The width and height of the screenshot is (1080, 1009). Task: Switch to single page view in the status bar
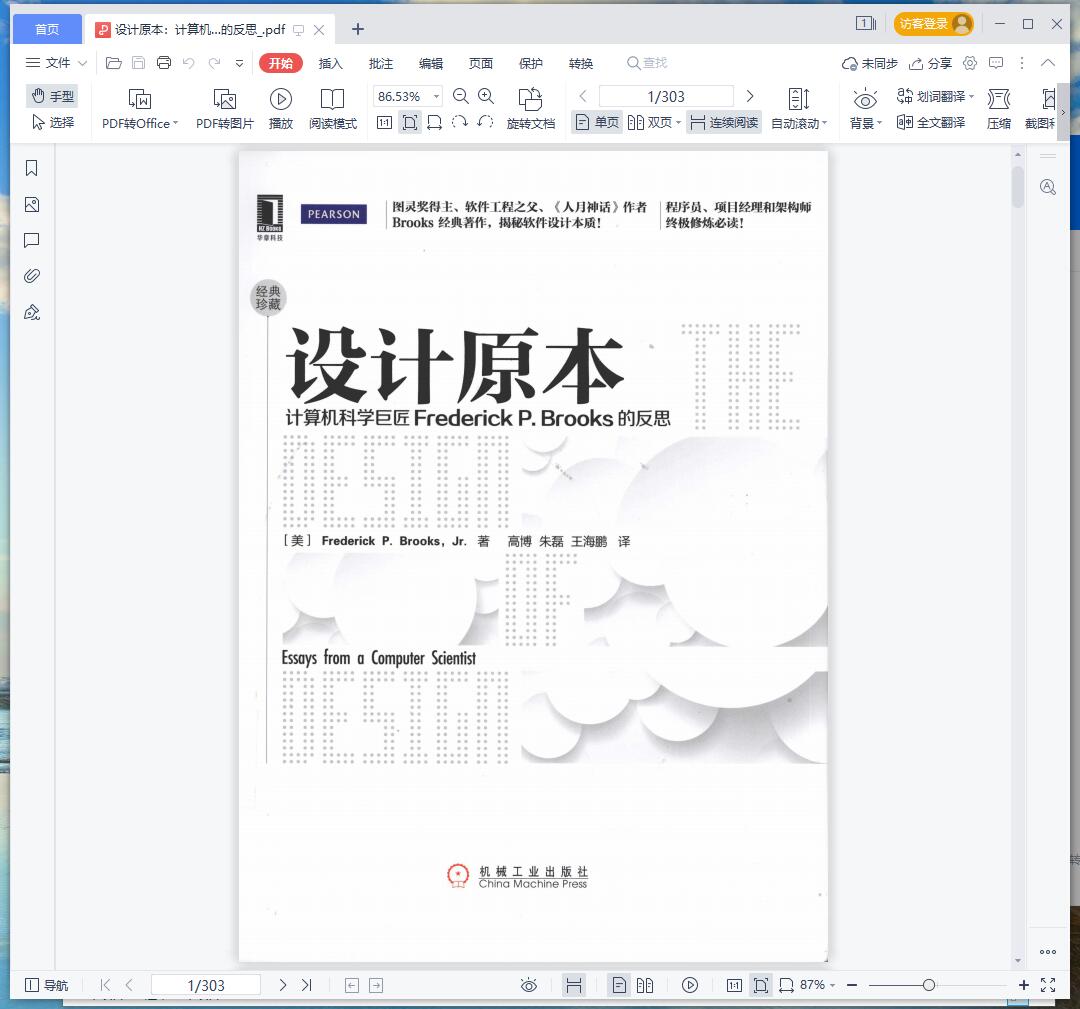[619, 985]
